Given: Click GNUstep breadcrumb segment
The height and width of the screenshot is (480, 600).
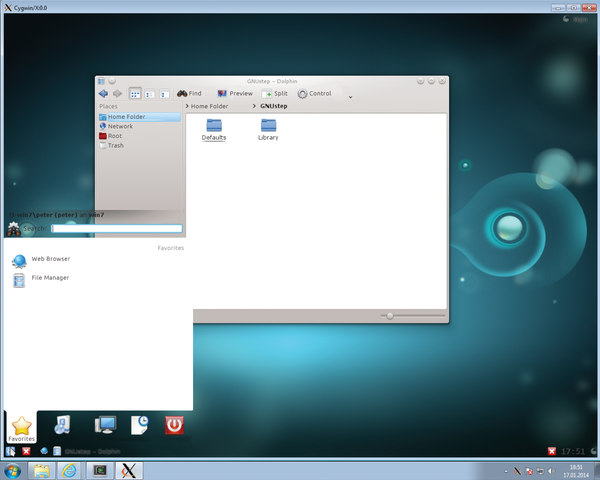Looking at the screenshot, I should (274, 106).
